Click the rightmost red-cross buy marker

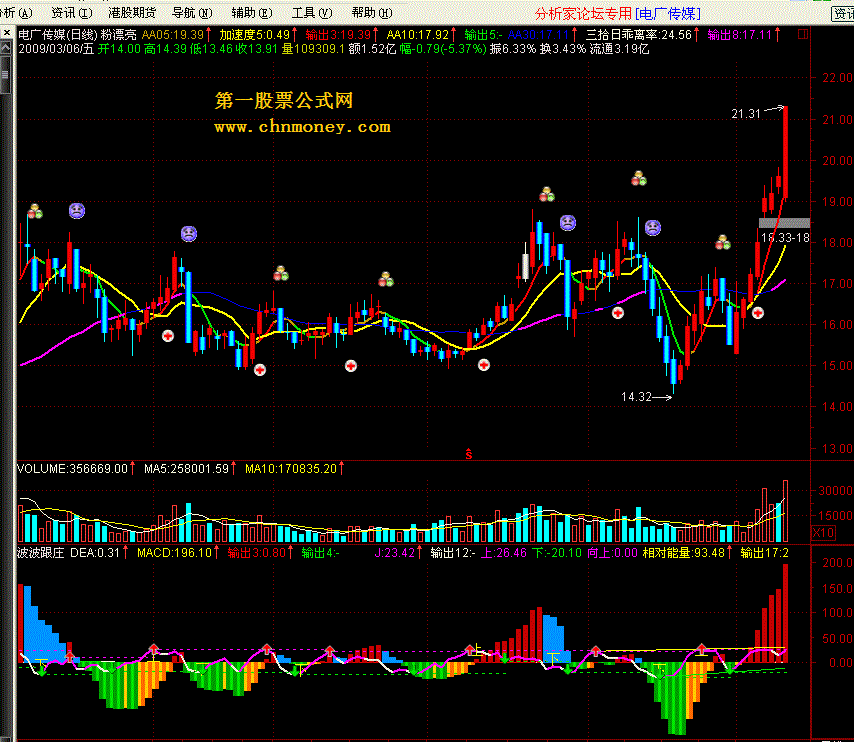click(758, 313)
